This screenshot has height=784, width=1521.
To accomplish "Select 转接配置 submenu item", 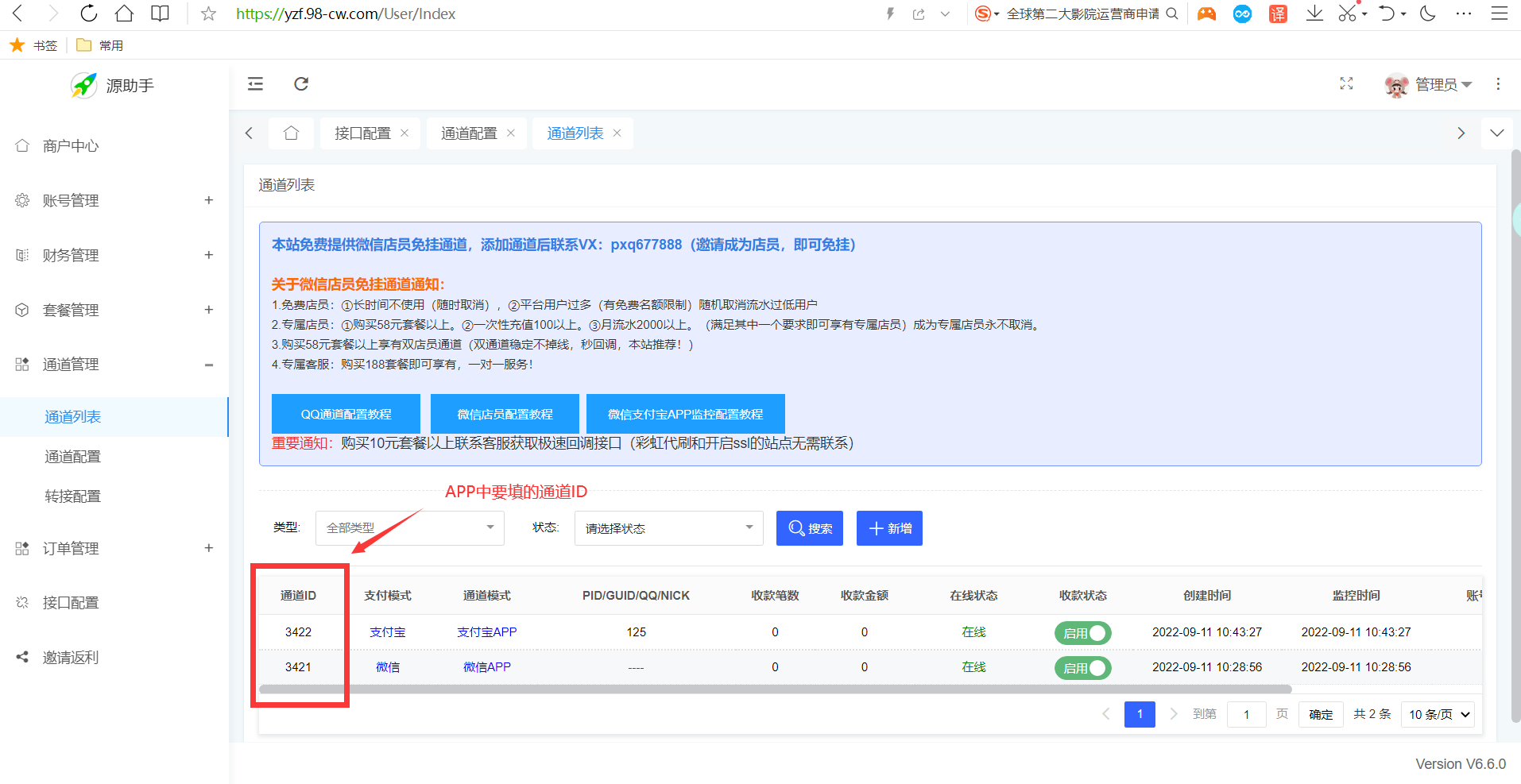I will point(114,496).
